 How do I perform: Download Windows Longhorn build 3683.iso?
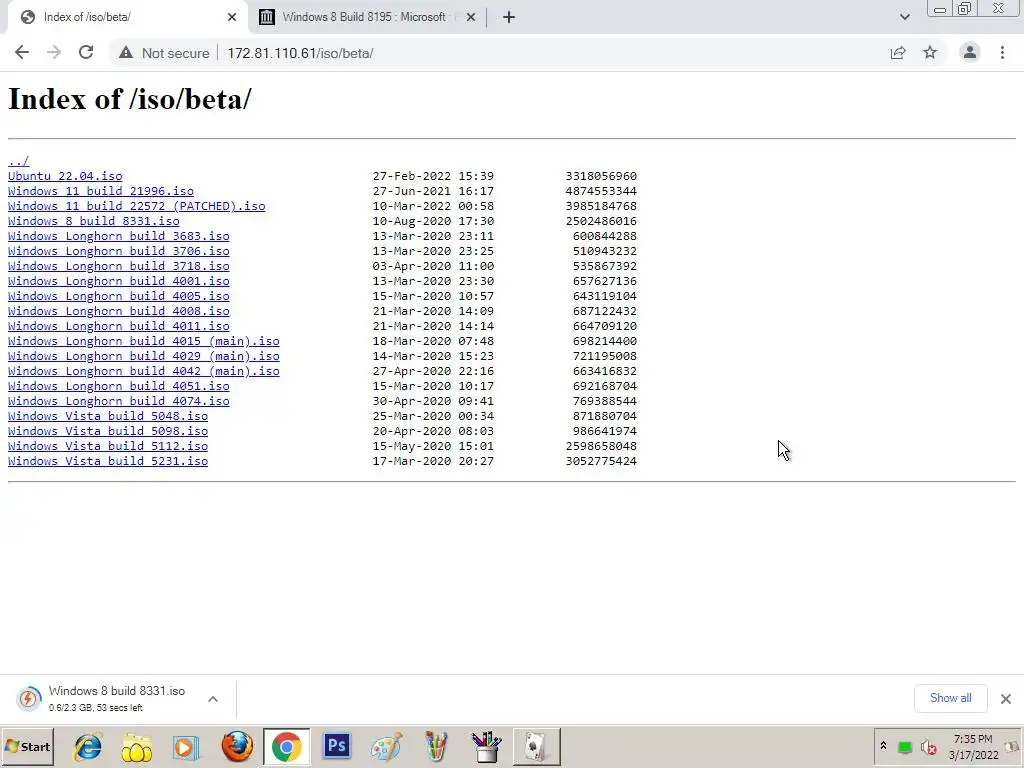118,236
